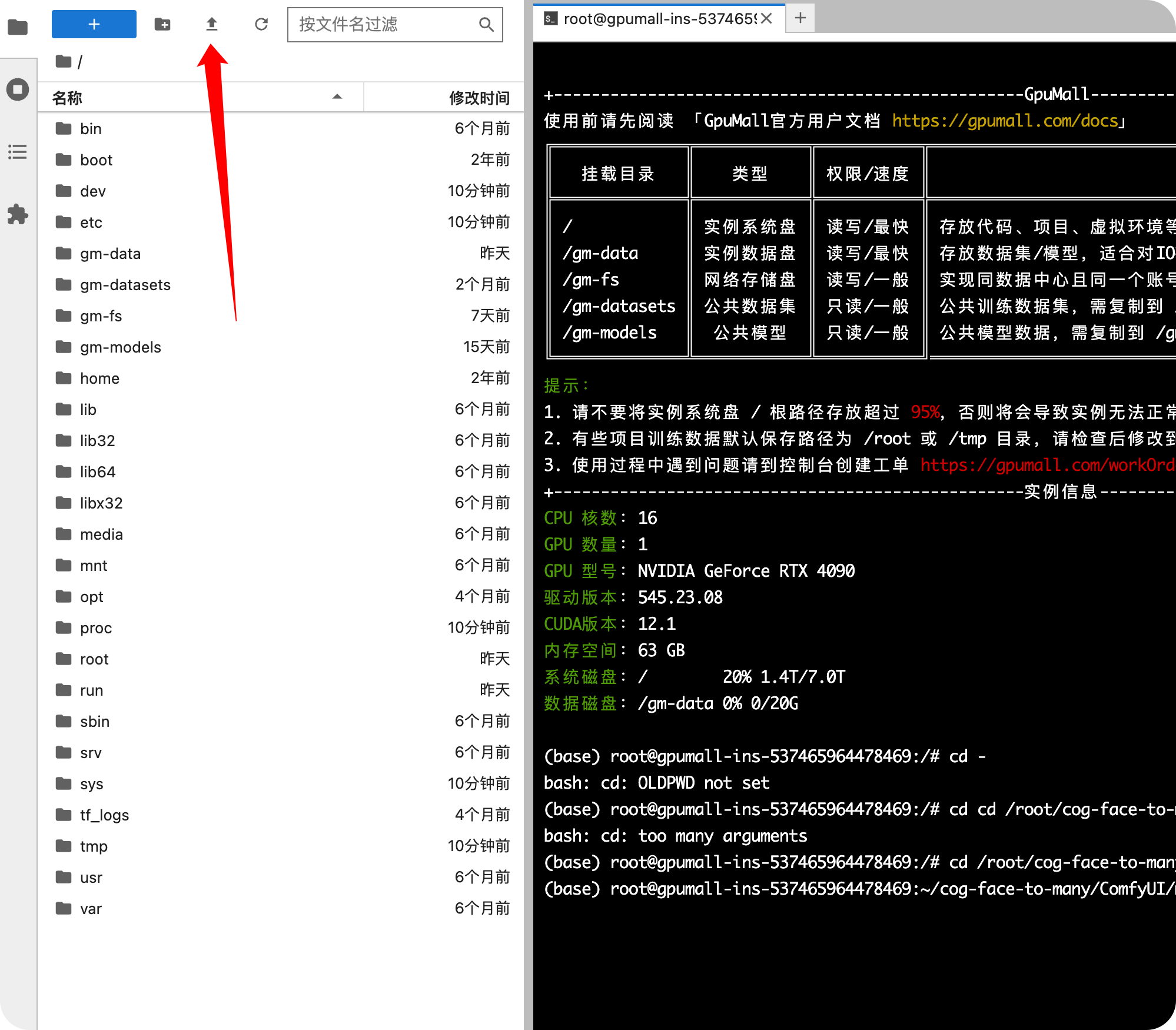Click the gpumall.com workOrder link in terminal
The height and width of the screenshot is (1030, 1176).
1048,465
